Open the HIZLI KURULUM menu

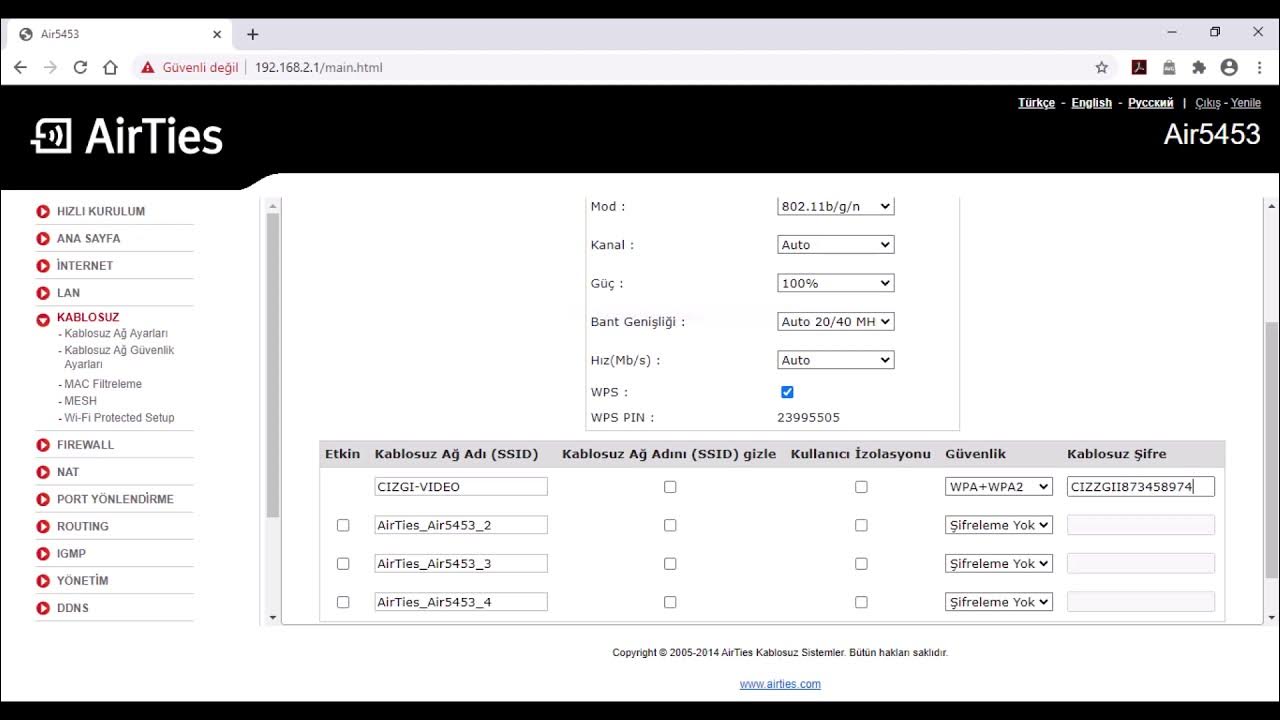[x=101, y=211]
